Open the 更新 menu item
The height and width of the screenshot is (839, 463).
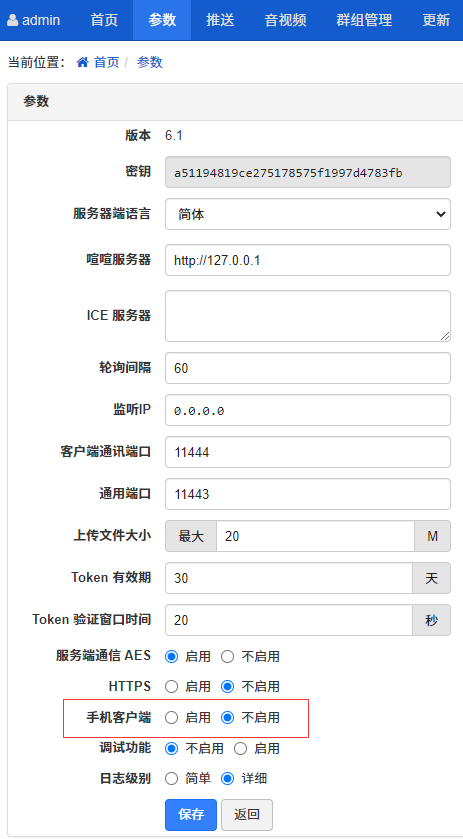click(436, 20)
